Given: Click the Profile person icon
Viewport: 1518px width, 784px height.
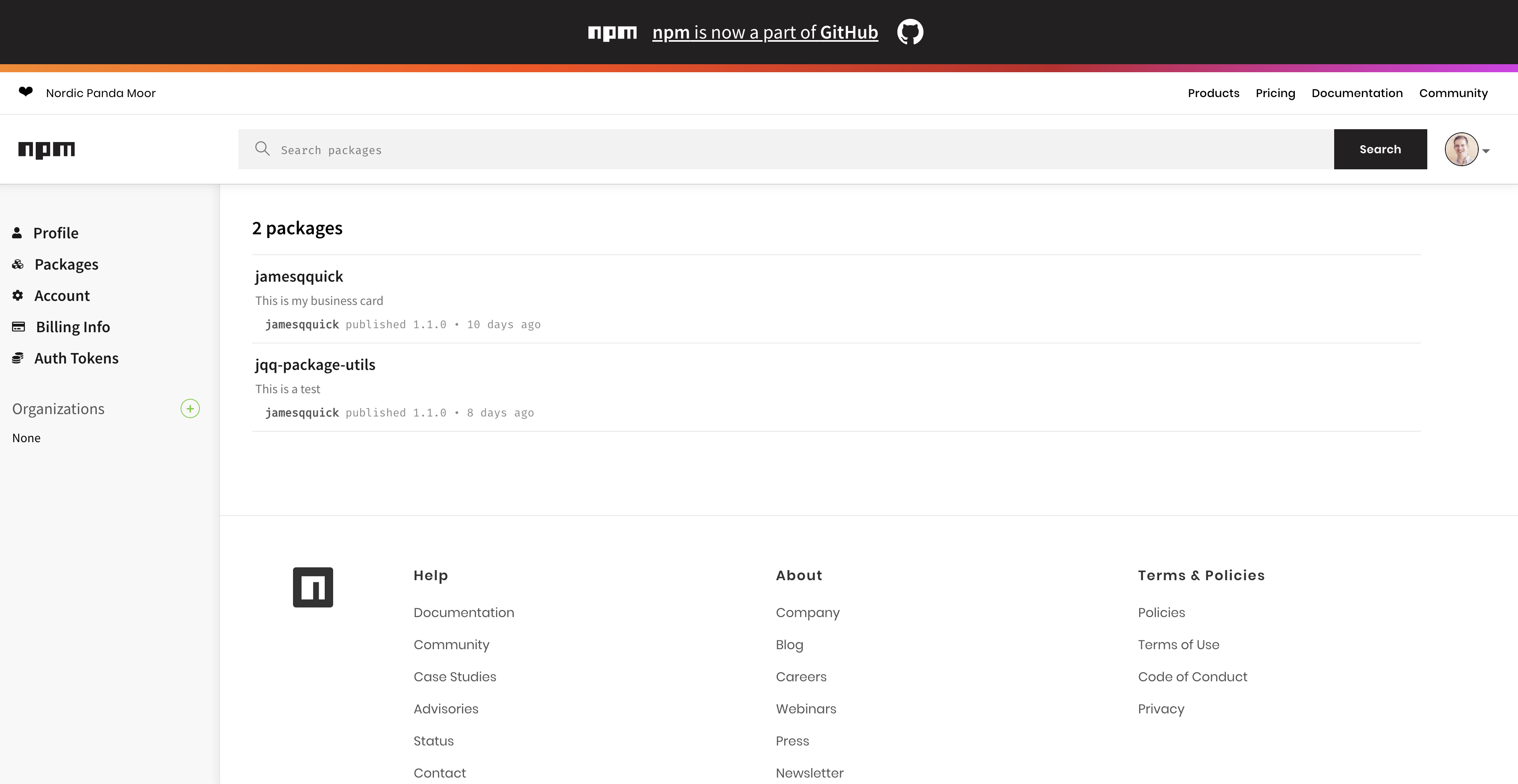Looking at the screenshot, I should (17, 233).
